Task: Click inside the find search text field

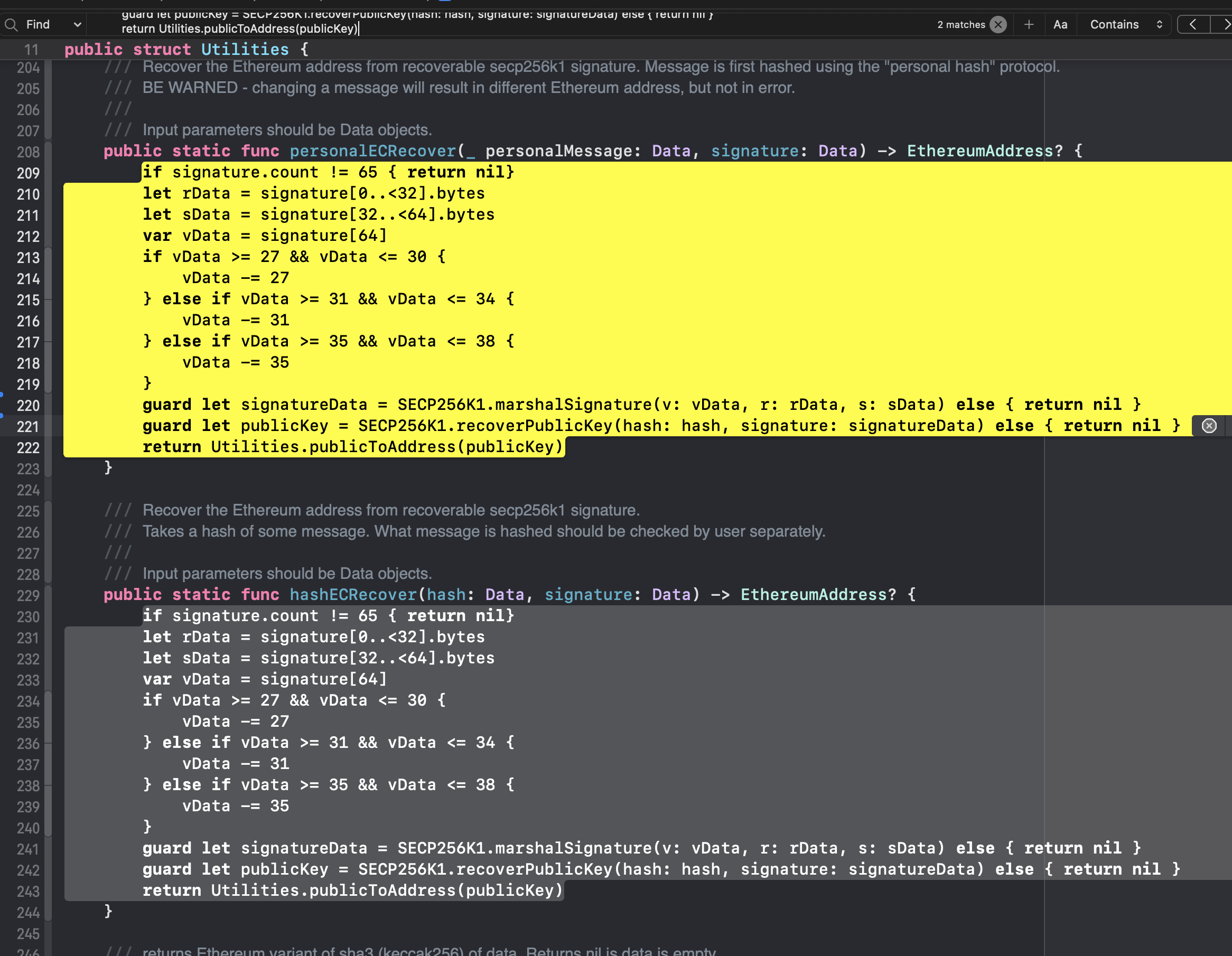Action: [x=508, y=24]
